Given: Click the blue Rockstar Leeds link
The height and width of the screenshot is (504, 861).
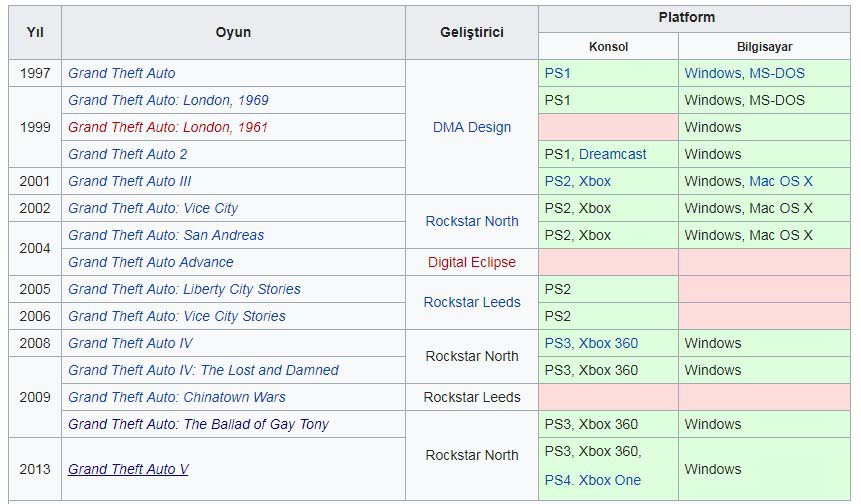Looking at the screenshot, I should [472, 302].
